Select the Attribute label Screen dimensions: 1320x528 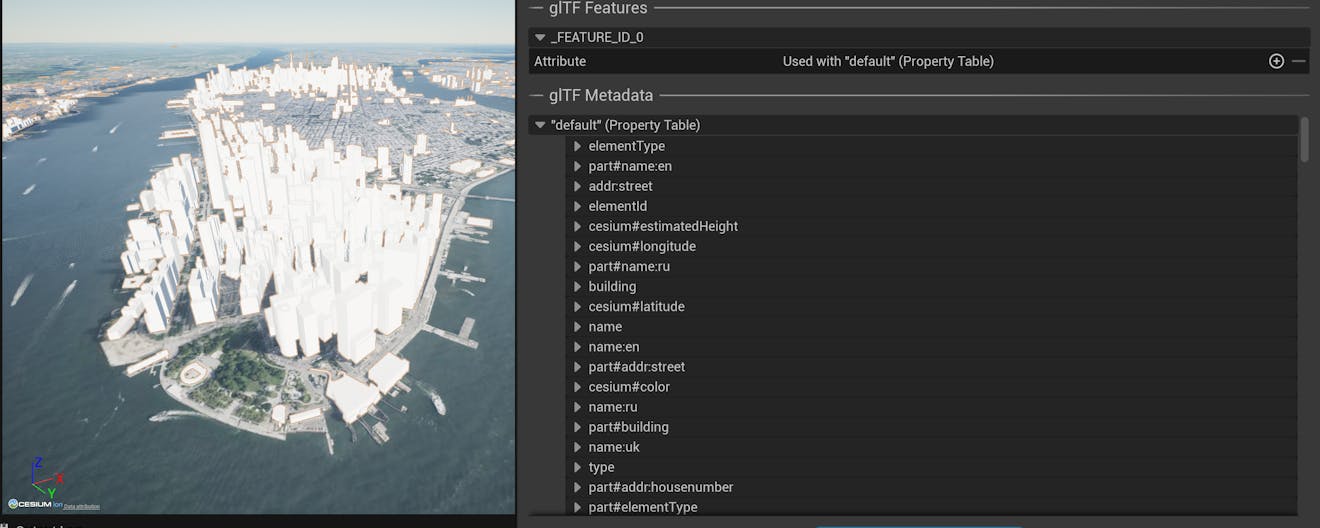(x=560, y=61)
